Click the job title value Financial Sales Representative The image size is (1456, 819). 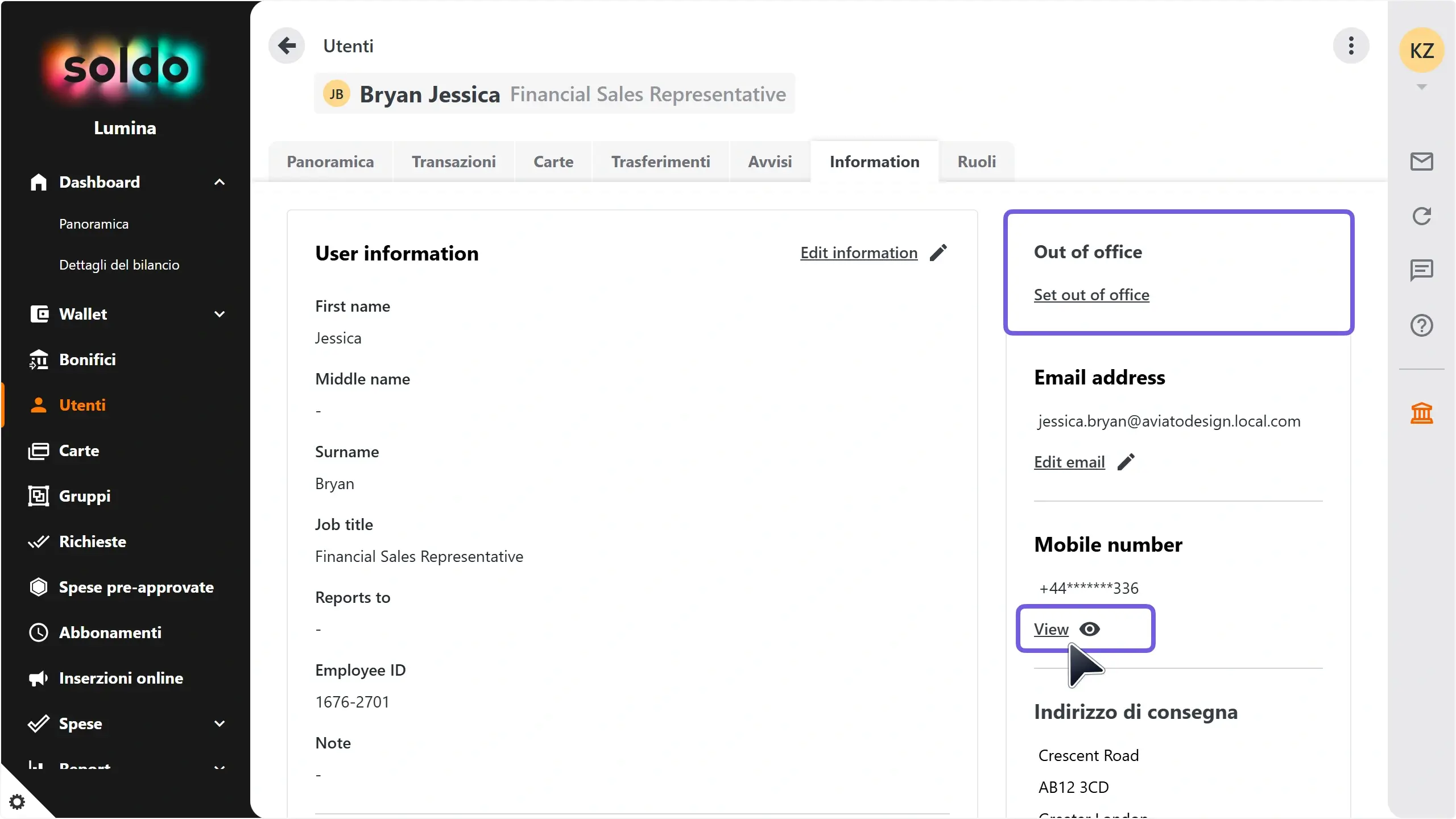419,556
